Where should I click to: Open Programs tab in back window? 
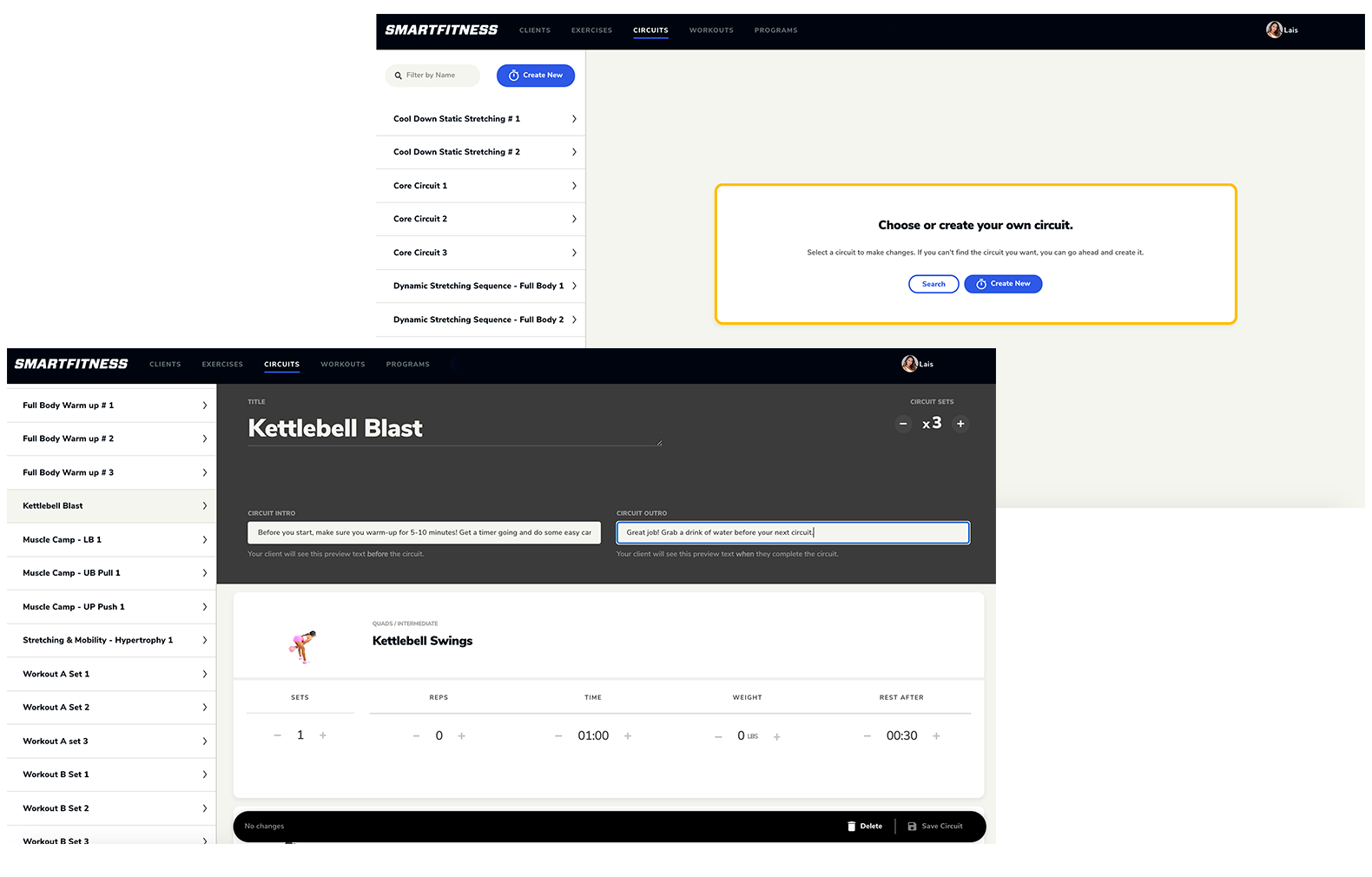[775, 30]
